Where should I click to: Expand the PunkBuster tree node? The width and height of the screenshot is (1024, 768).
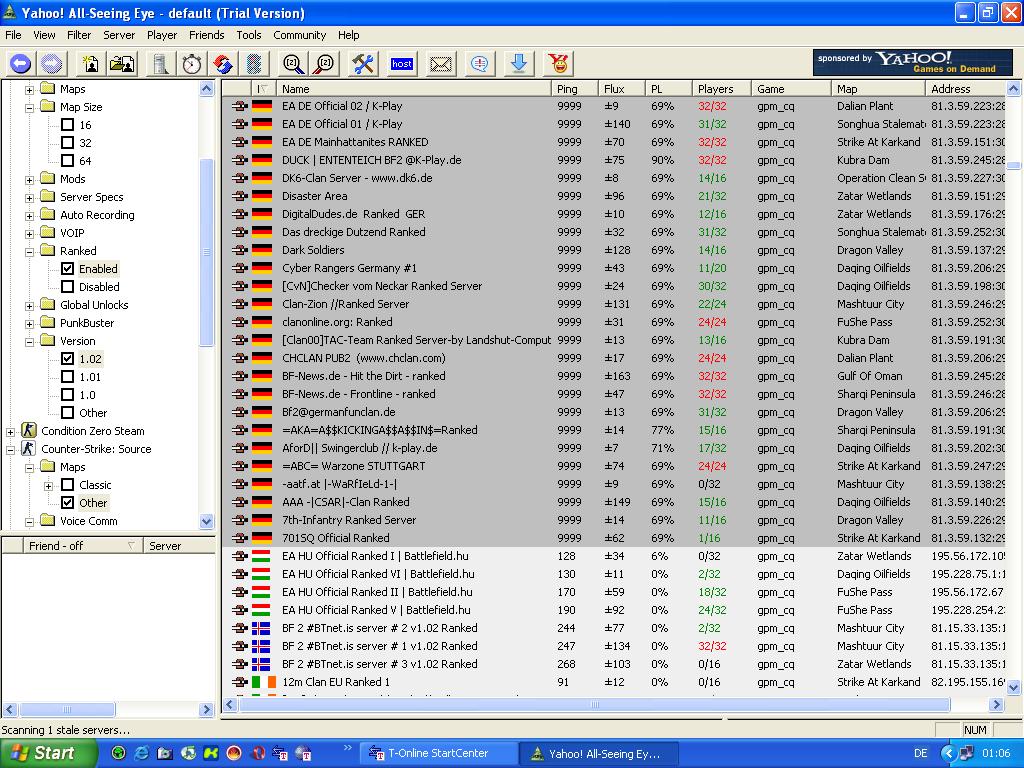(29, 324)
